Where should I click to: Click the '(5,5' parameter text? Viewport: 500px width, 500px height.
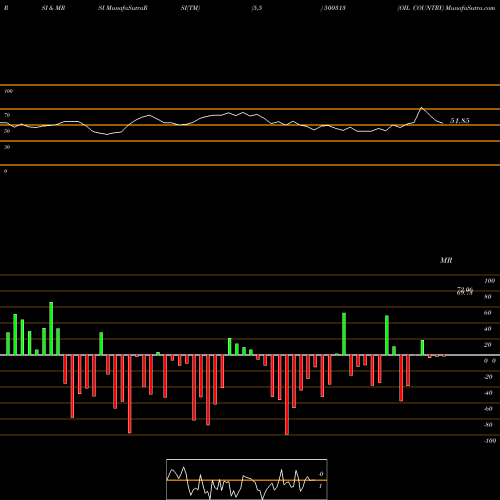point(257,8)
